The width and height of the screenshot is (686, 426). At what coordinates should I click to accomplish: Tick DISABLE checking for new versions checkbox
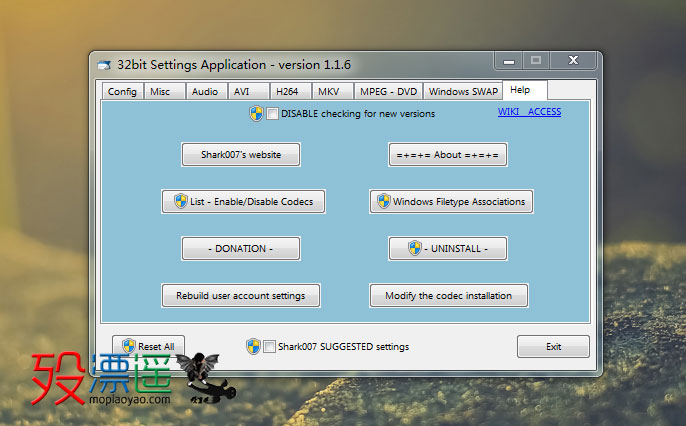(272, 114)
